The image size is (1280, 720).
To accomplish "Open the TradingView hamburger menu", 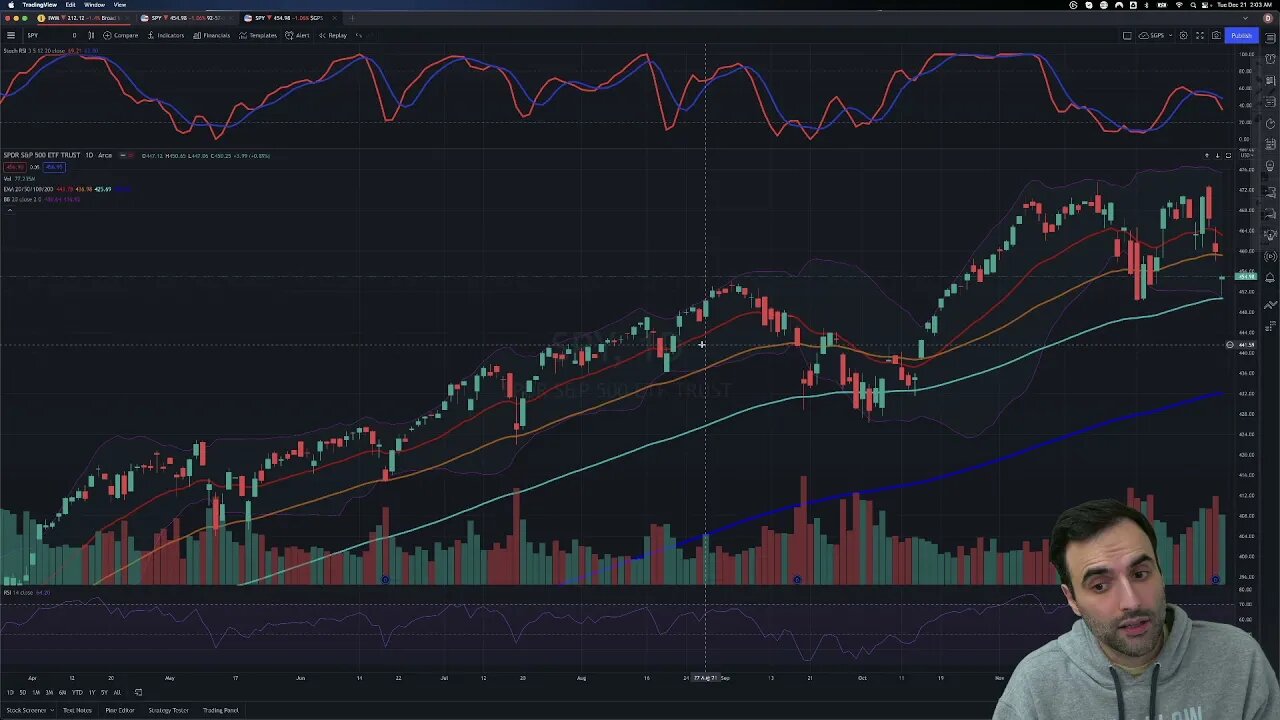I will (11, 35).
